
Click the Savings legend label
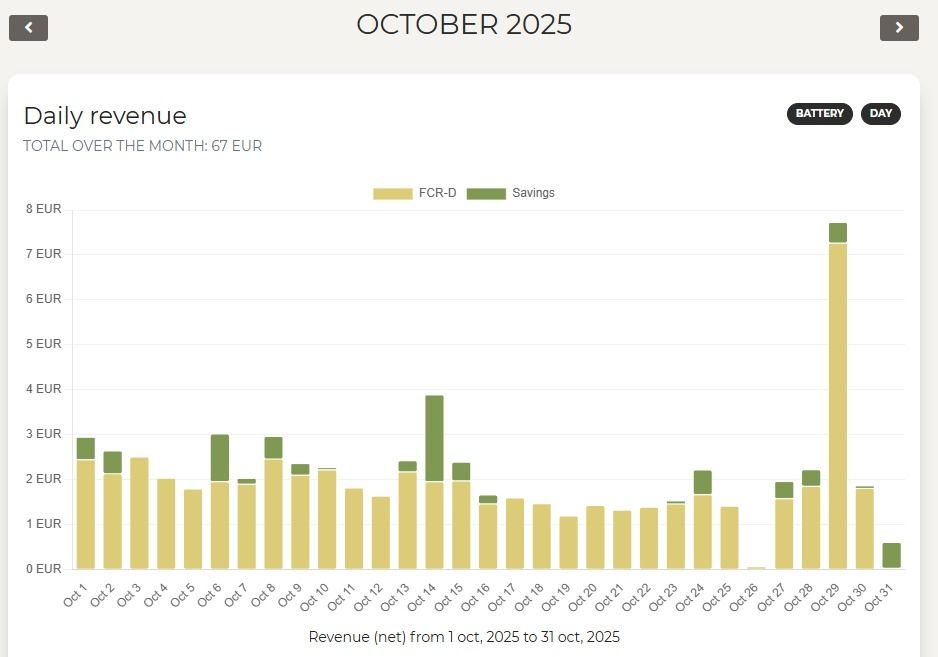pyautogui.click(x=533, y=193)
